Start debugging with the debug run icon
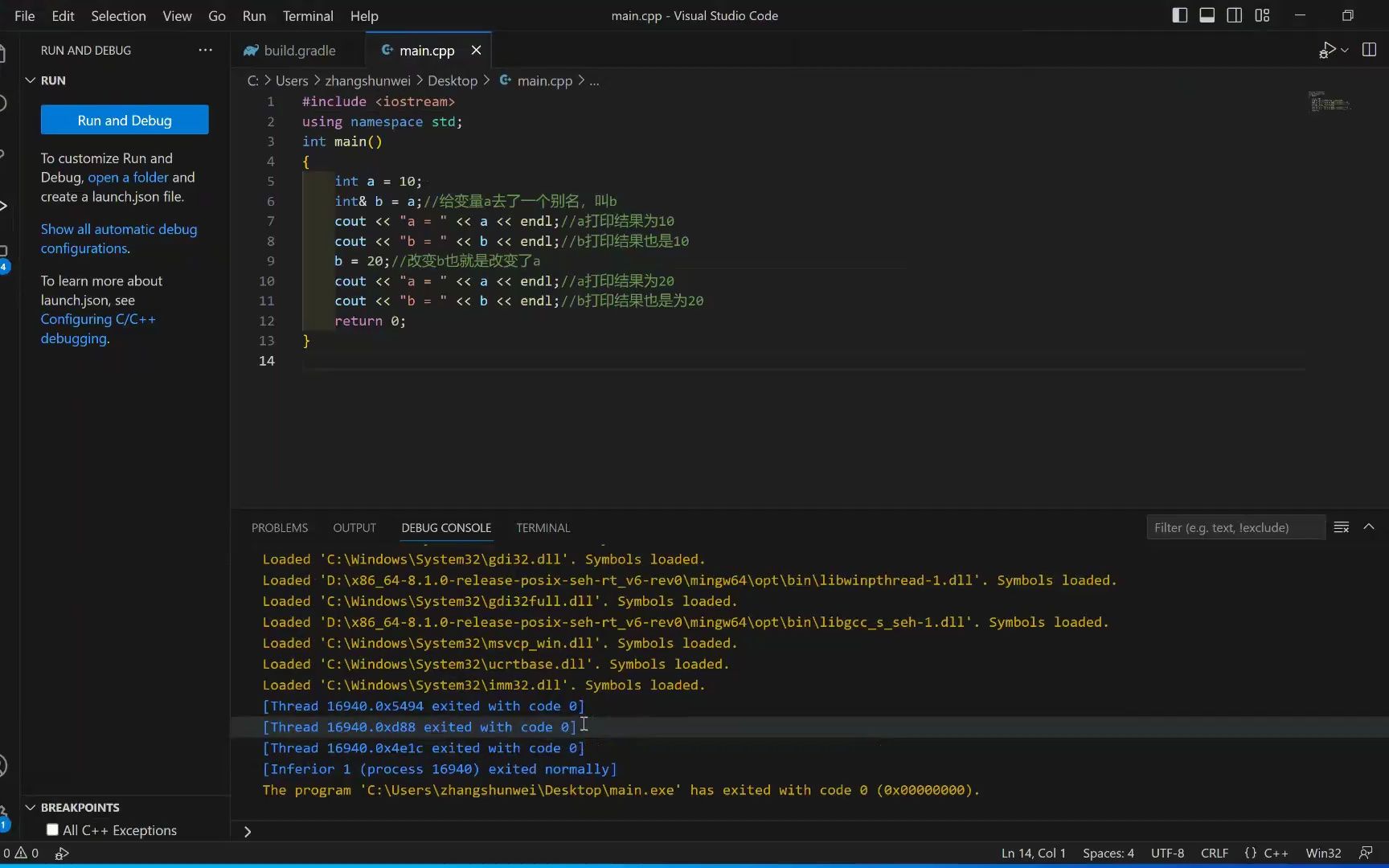This screenshot has height=868, width=1389. tap(1326, 50)
